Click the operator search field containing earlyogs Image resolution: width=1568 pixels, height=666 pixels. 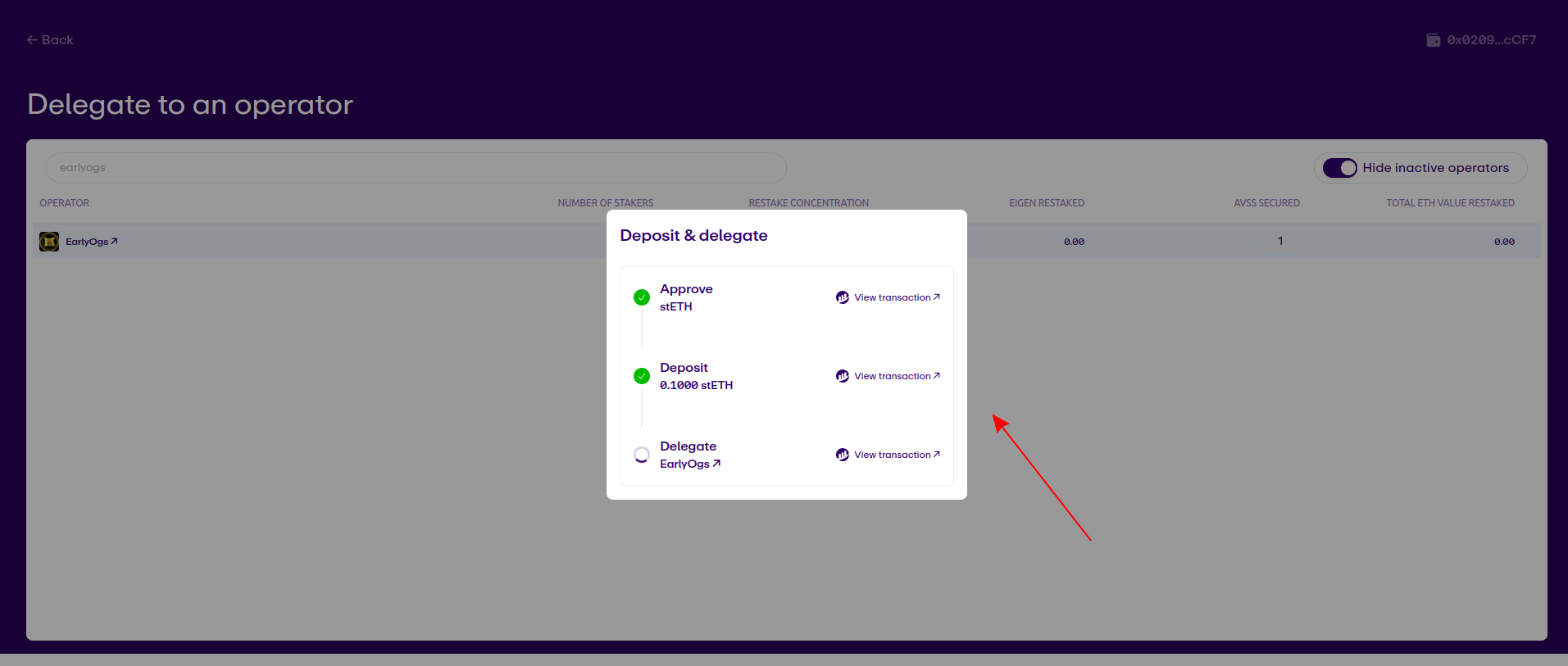[416, 168]
